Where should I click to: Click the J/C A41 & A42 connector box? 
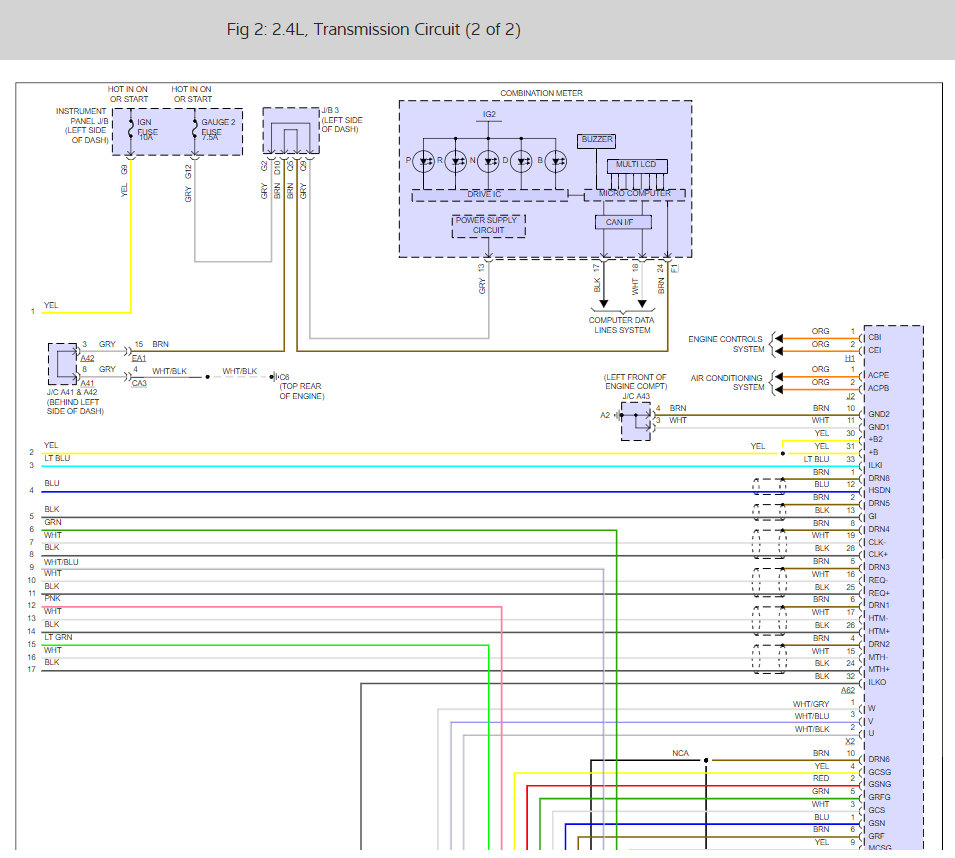coord(63,364)
